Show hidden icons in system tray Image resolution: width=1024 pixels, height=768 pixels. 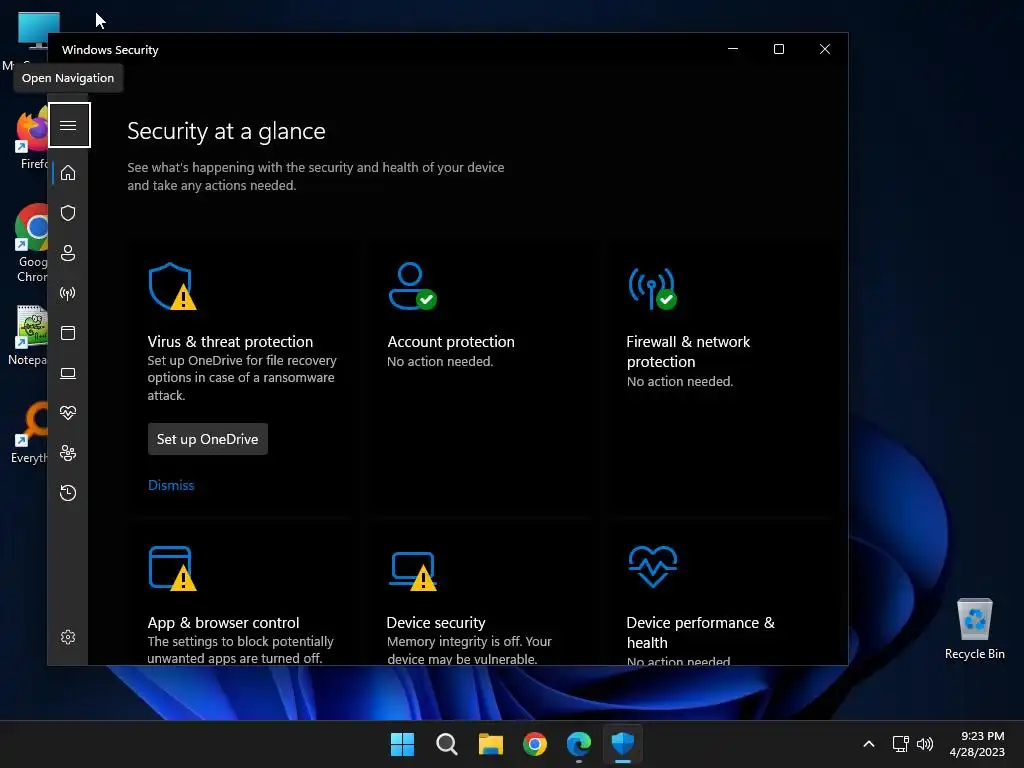pyautogui.click(x=869, y=744)
